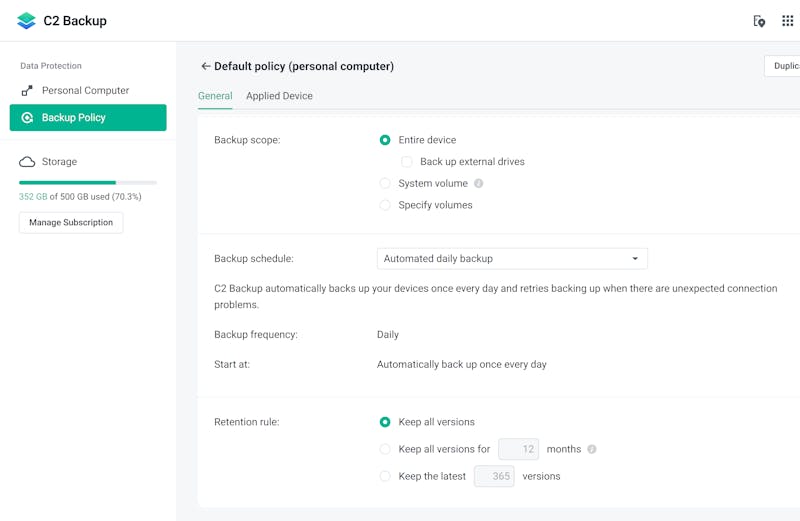Screen dimensions: 800x521
Task: Click the Manage Subscription button
Action: point(71,222)
